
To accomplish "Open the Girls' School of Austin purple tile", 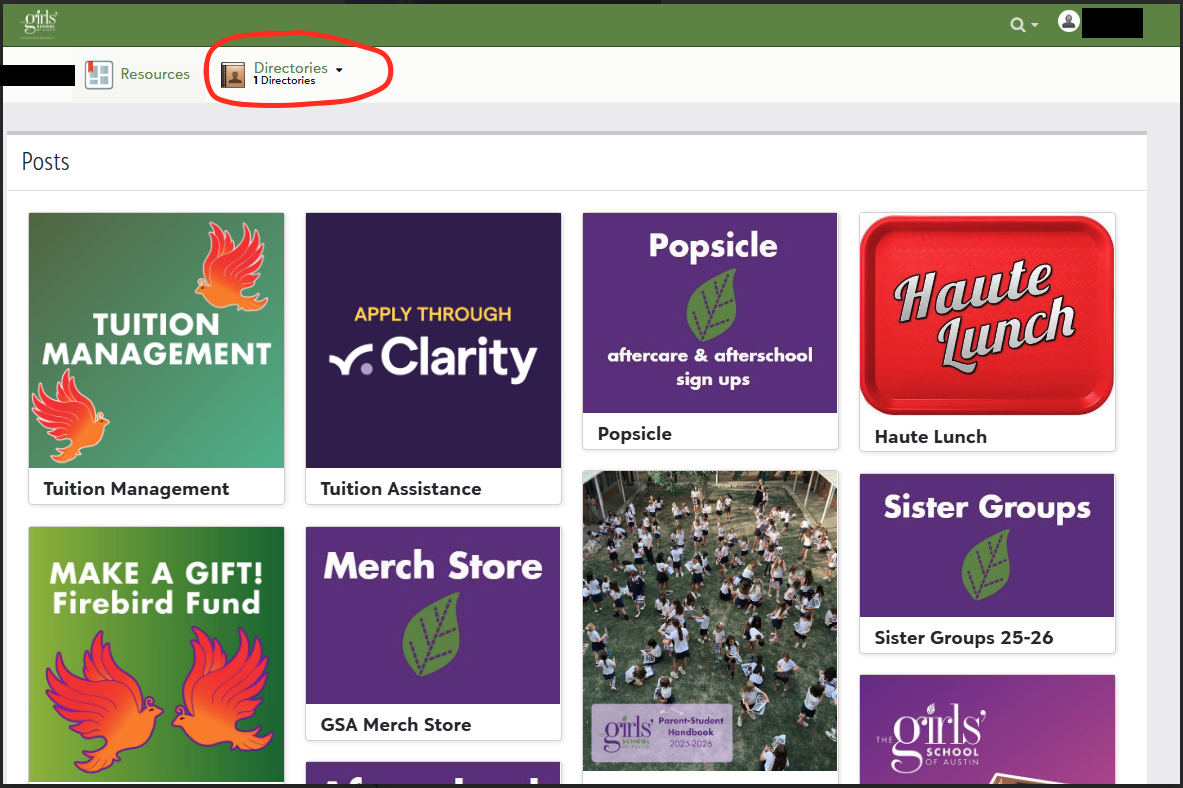I will coord(987,729).
